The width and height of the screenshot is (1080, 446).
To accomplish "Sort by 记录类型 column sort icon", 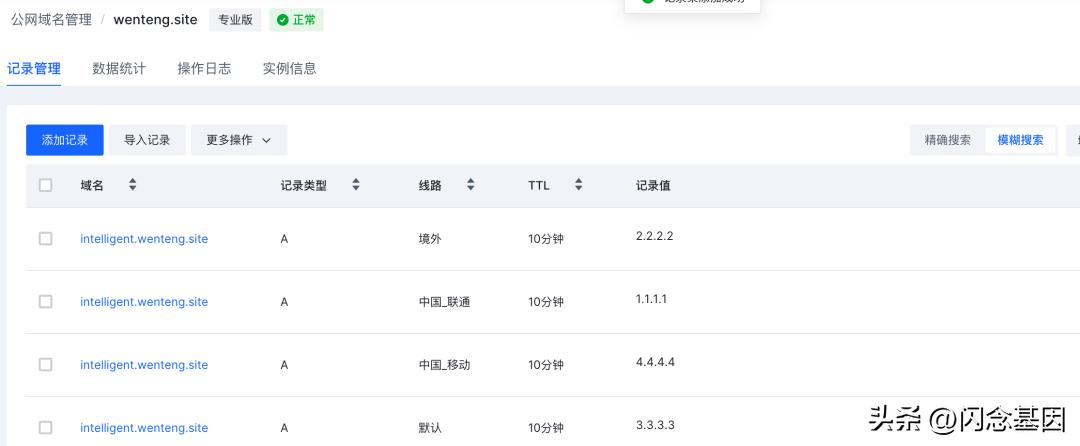I will pyautogui.click(x=355, y=185).
